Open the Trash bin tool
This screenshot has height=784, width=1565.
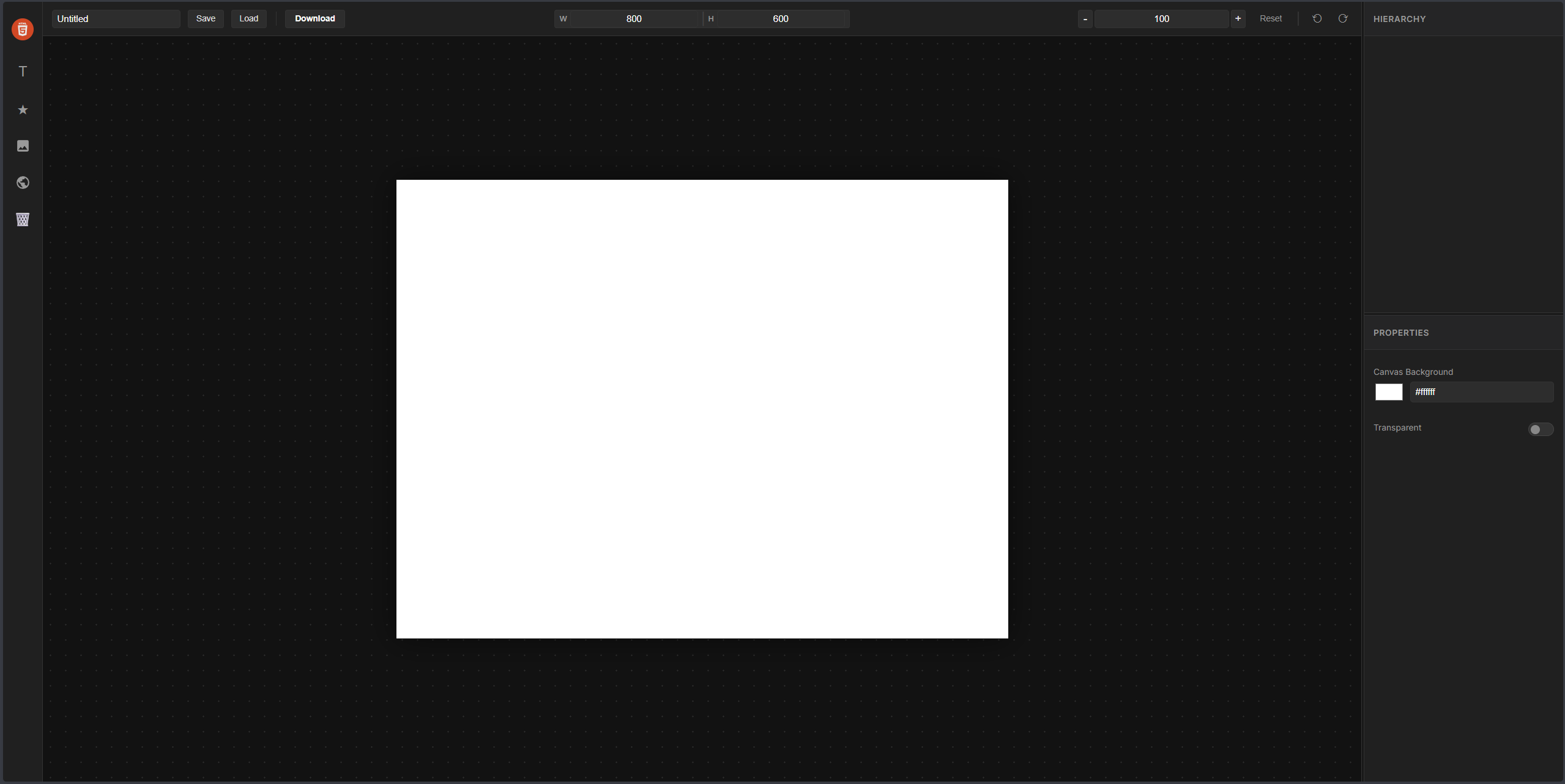(23, 220)
